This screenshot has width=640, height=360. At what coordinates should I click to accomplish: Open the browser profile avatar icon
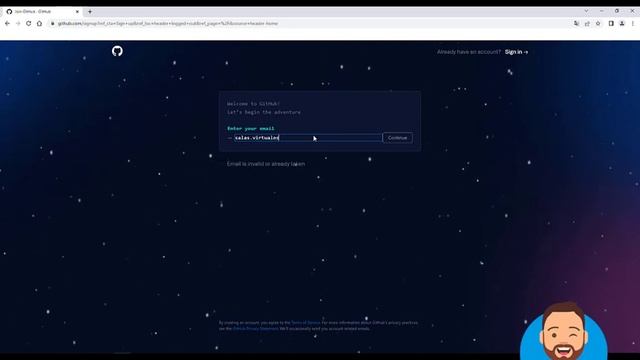pos(622,24)
